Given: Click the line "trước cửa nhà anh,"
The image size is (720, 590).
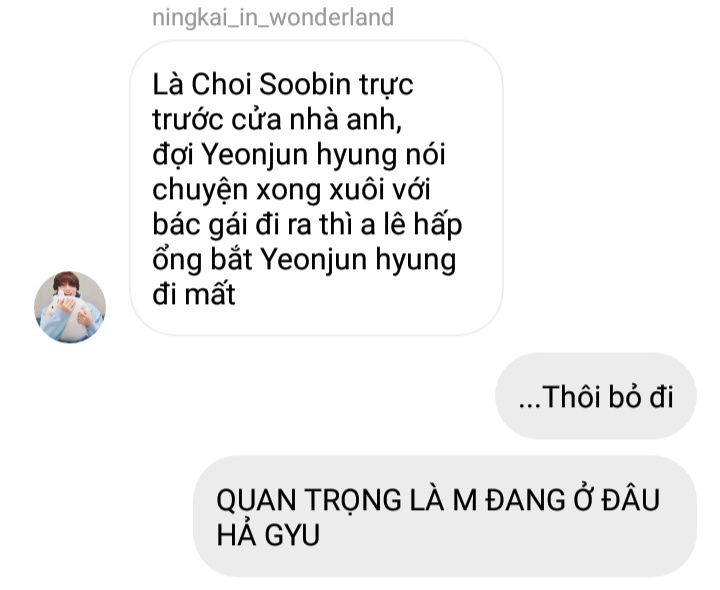Looking at the screenshot, I should pyautogui.click(x=277, y=120).
